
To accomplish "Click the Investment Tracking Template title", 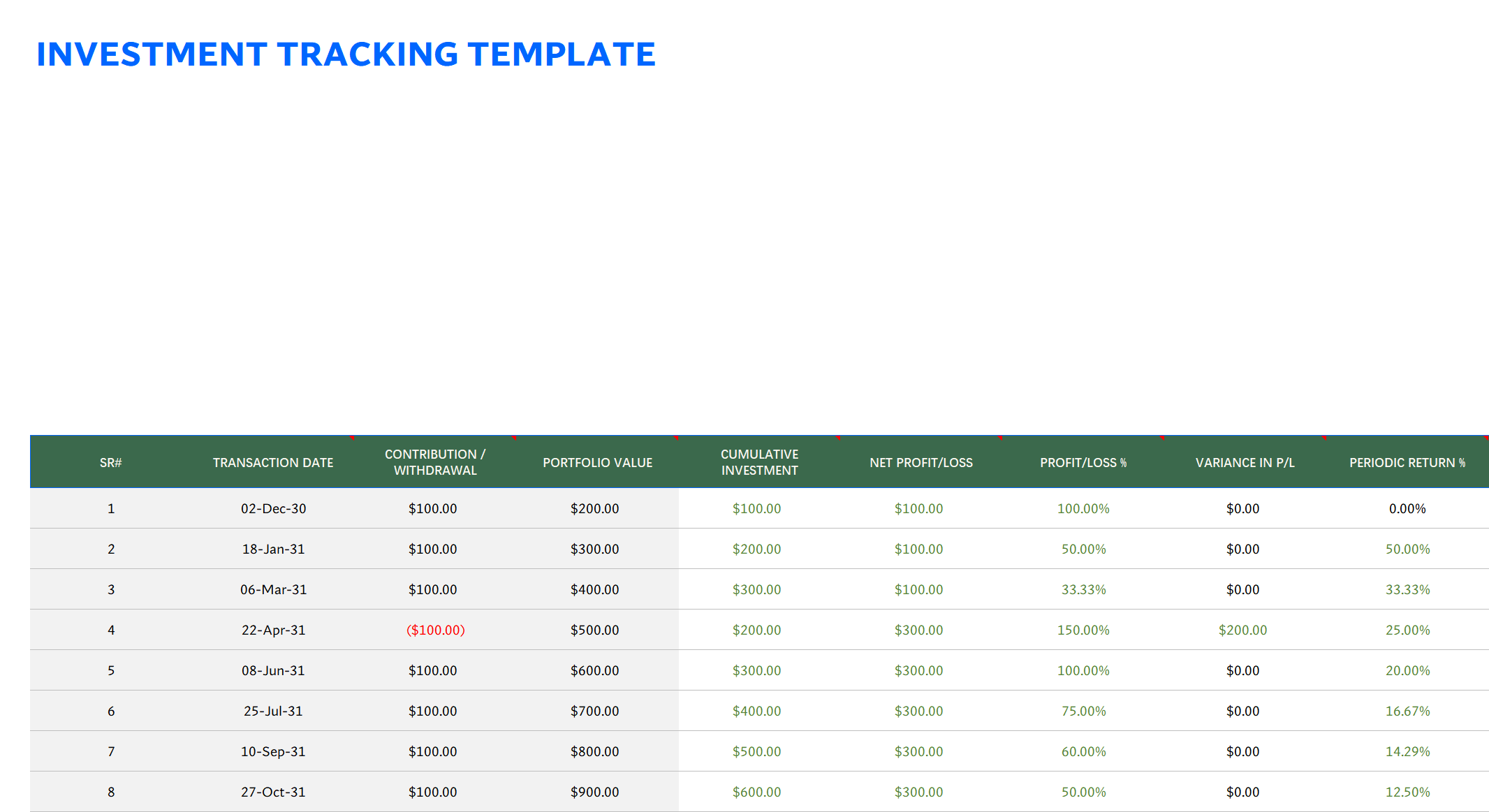I will click(346, 54).
